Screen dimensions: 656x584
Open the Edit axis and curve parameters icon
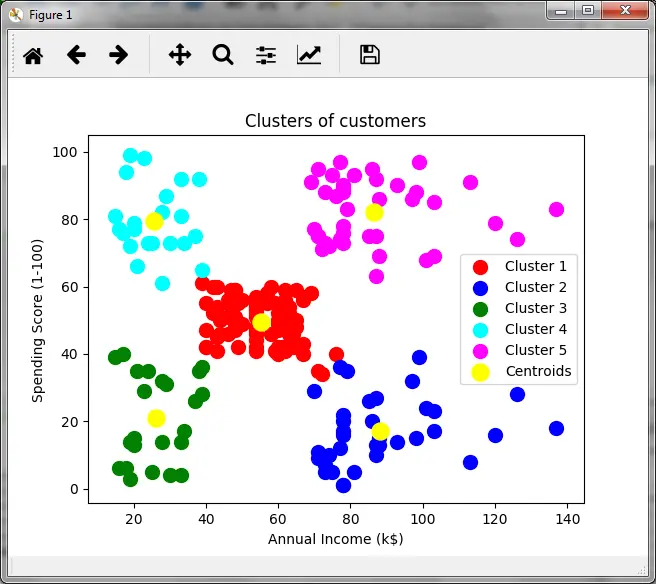point(309,55)
